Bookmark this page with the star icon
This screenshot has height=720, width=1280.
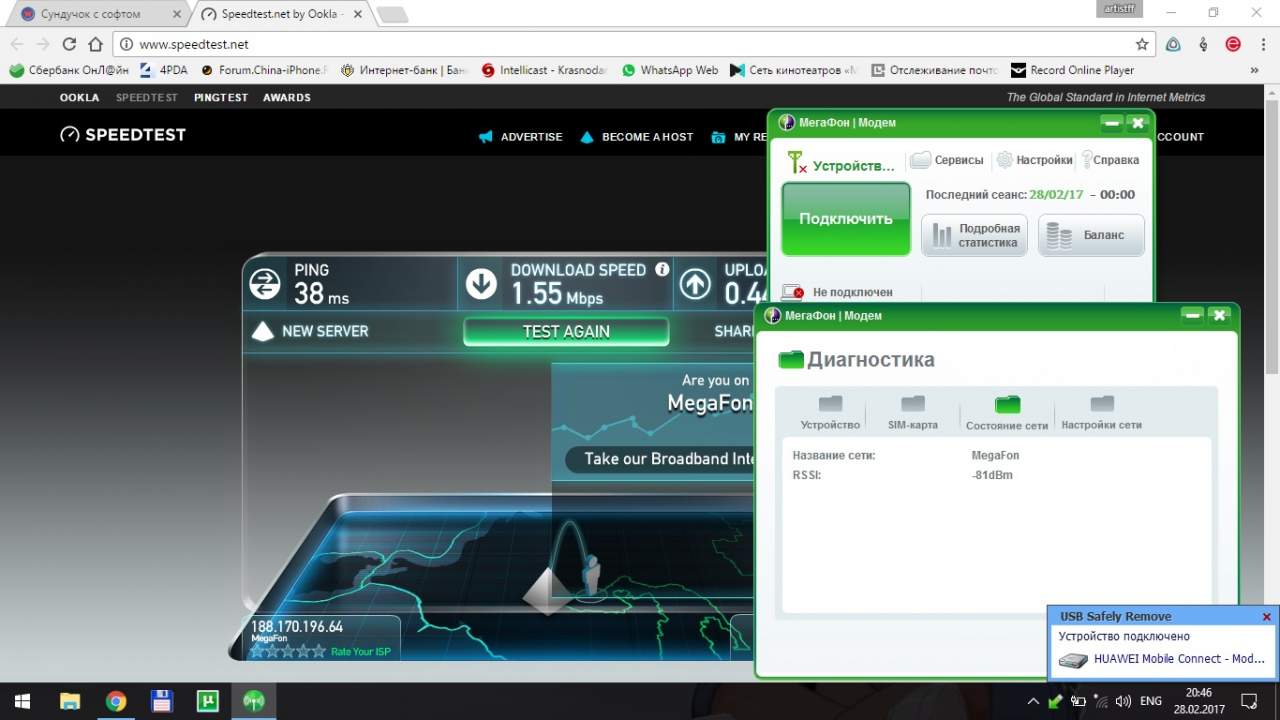point(1142,44)
